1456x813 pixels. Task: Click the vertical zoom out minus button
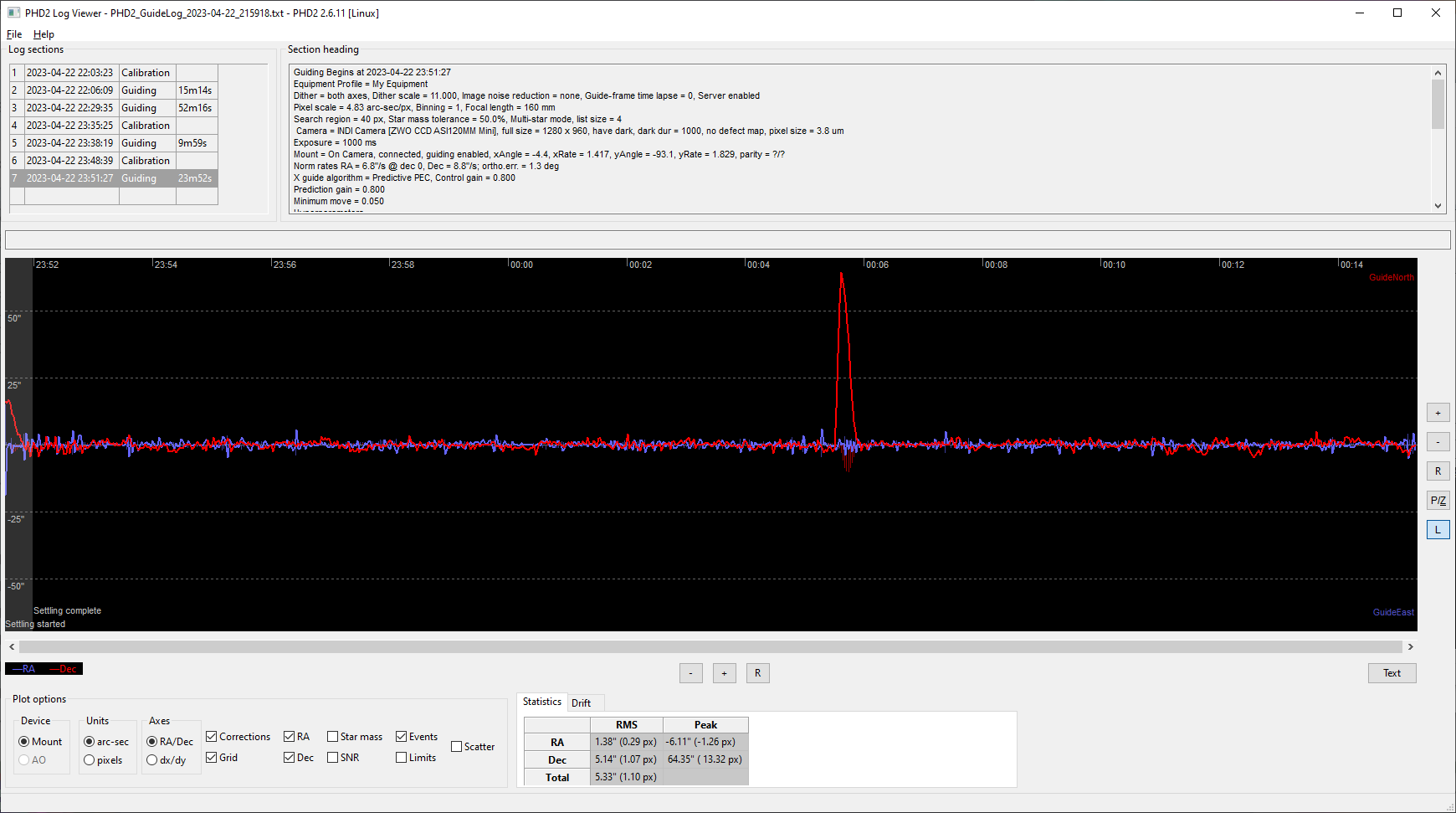(x=1438, y=442)
